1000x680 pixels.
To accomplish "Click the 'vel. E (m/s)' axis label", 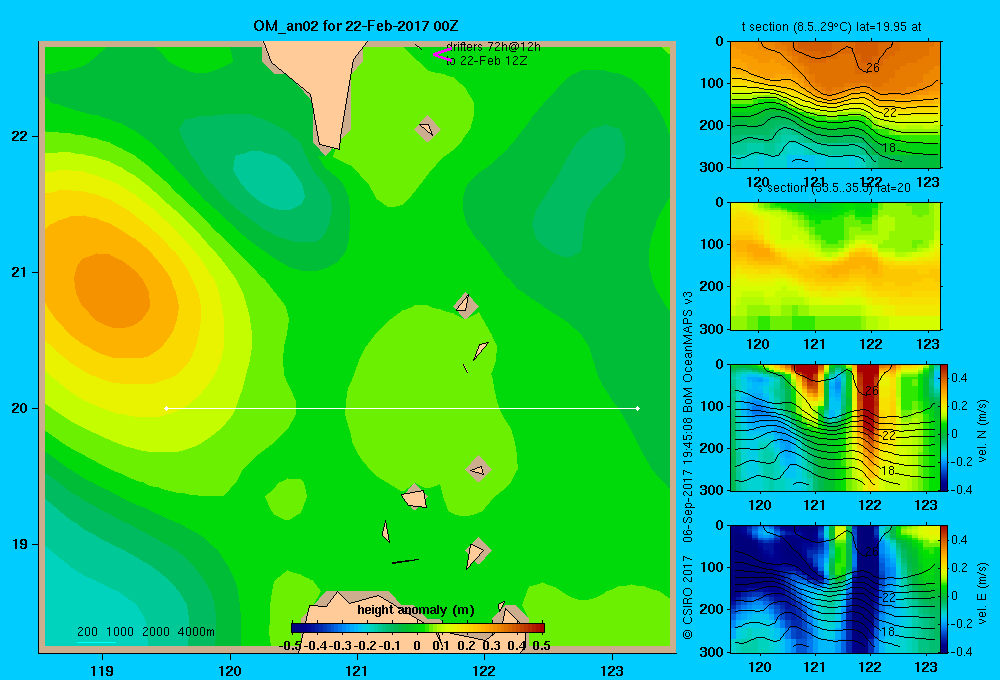I will click(983, 591).
